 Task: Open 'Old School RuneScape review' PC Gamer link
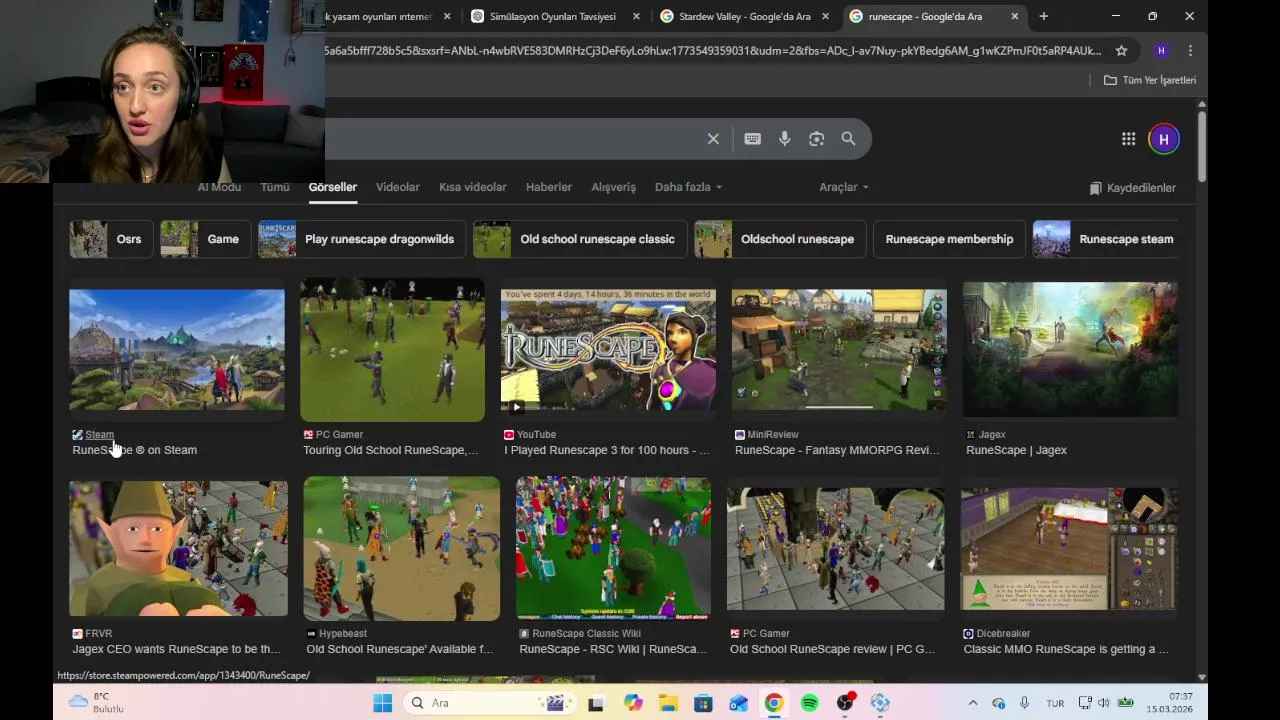click(832, 649)
